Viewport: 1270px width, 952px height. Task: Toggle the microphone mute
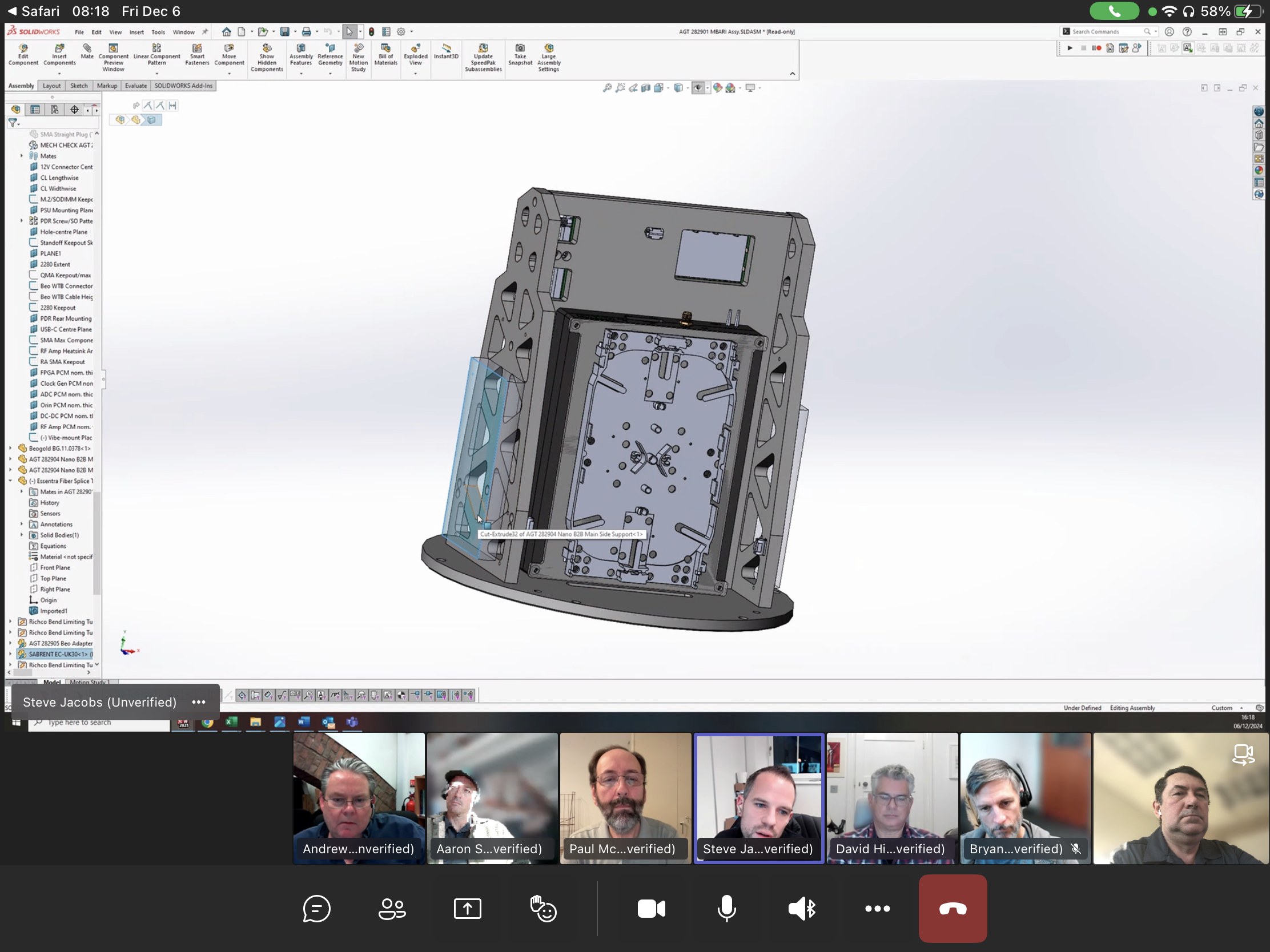click(x=726, y=909)
